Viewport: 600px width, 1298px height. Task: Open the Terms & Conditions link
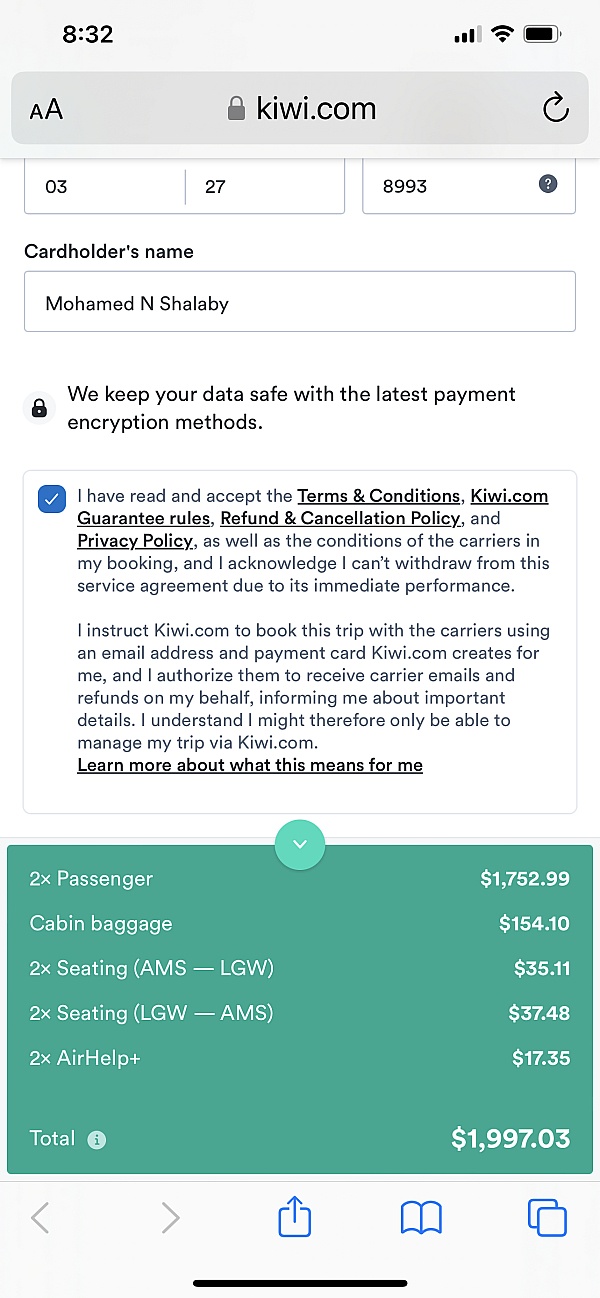[x=378, y=495]
